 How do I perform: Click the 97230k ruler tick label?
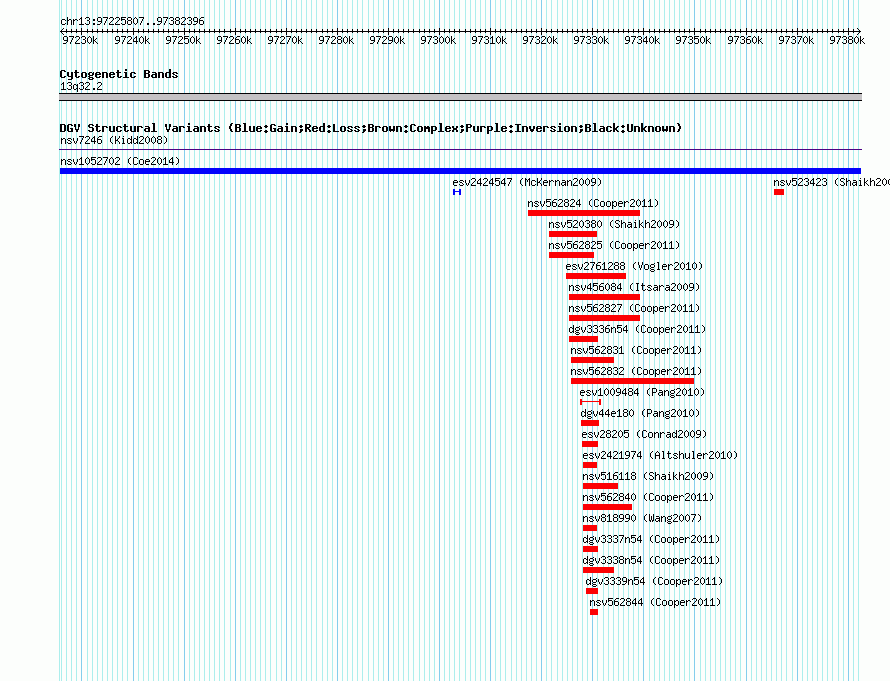(x=80, y=40)
